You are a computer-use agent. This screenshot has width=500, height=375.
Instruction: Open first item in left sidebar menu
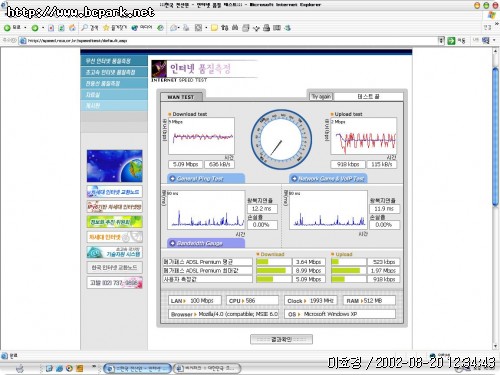[114, 61]
